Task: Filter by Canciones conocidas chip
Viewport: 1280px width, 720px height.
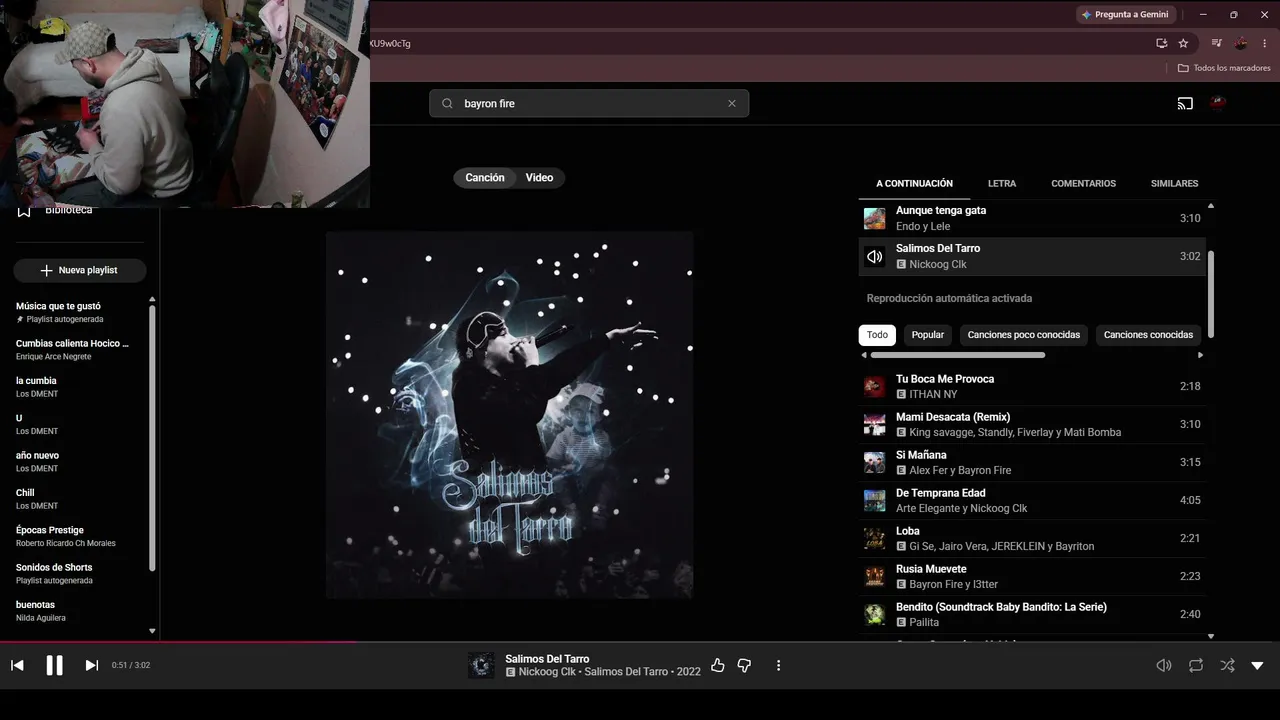Action: [x=1148, y=335]
